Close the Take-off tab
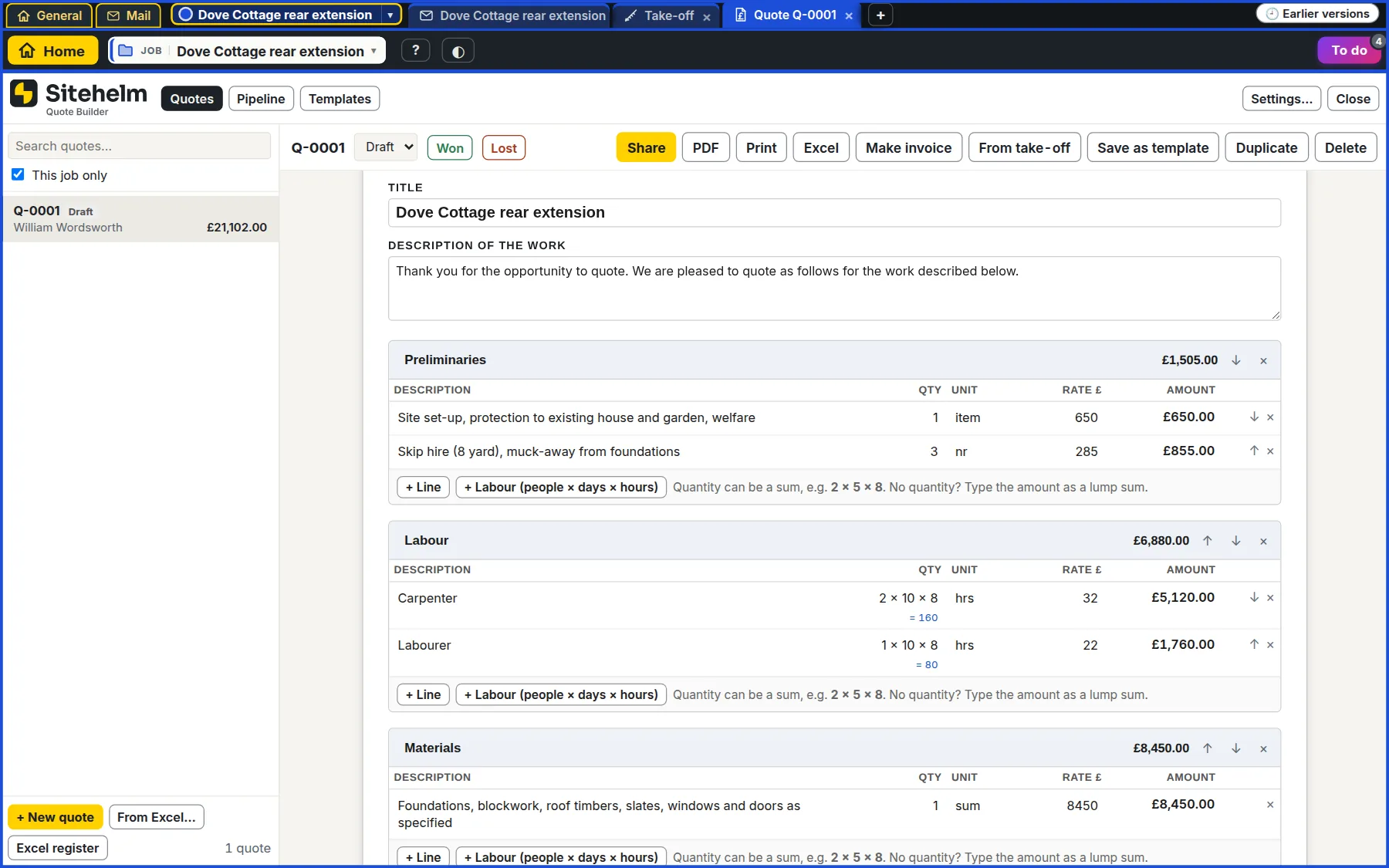 [x=706, y=16]
